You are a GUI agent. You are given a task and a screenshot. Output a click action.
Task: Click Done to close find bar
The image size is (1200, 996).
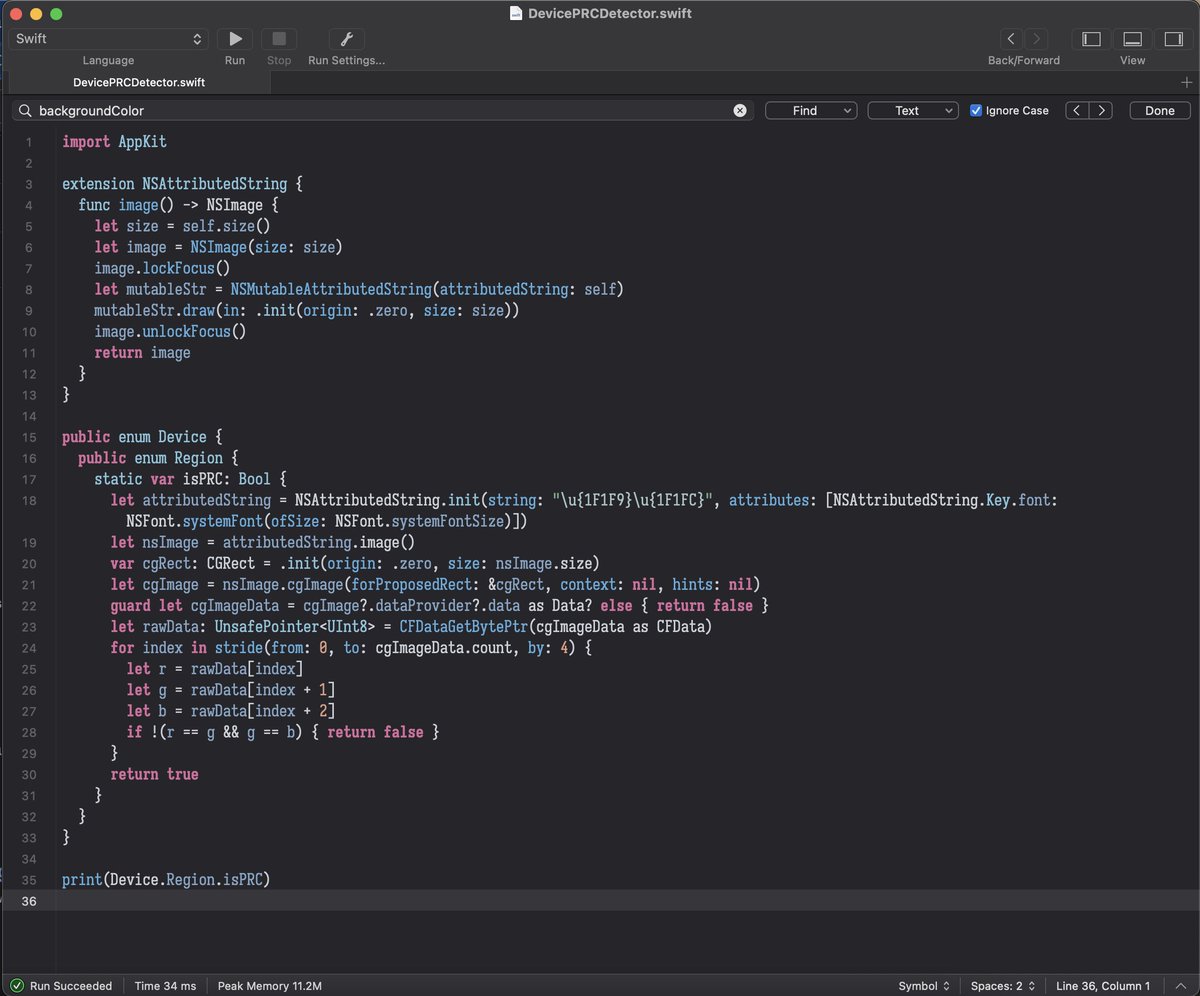tap(1160, 111)
